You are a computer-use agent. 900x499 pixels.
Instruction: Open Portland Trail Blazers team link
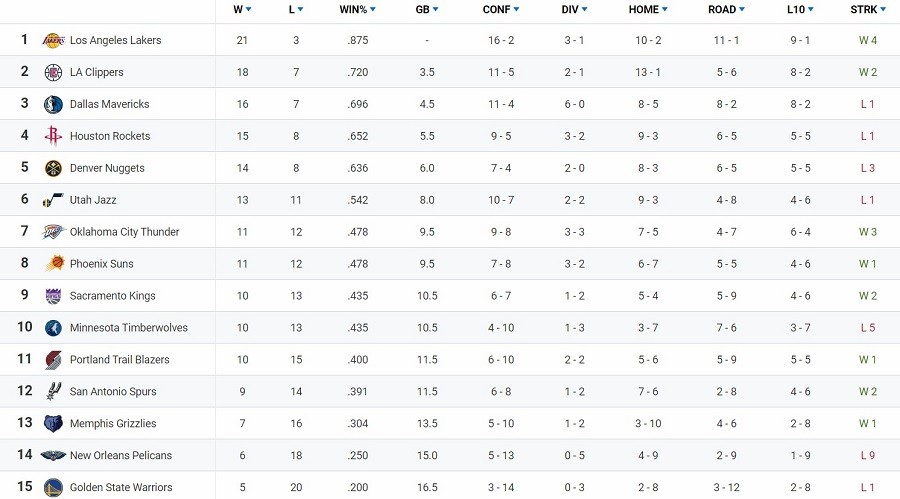click(x=119, y=359)
